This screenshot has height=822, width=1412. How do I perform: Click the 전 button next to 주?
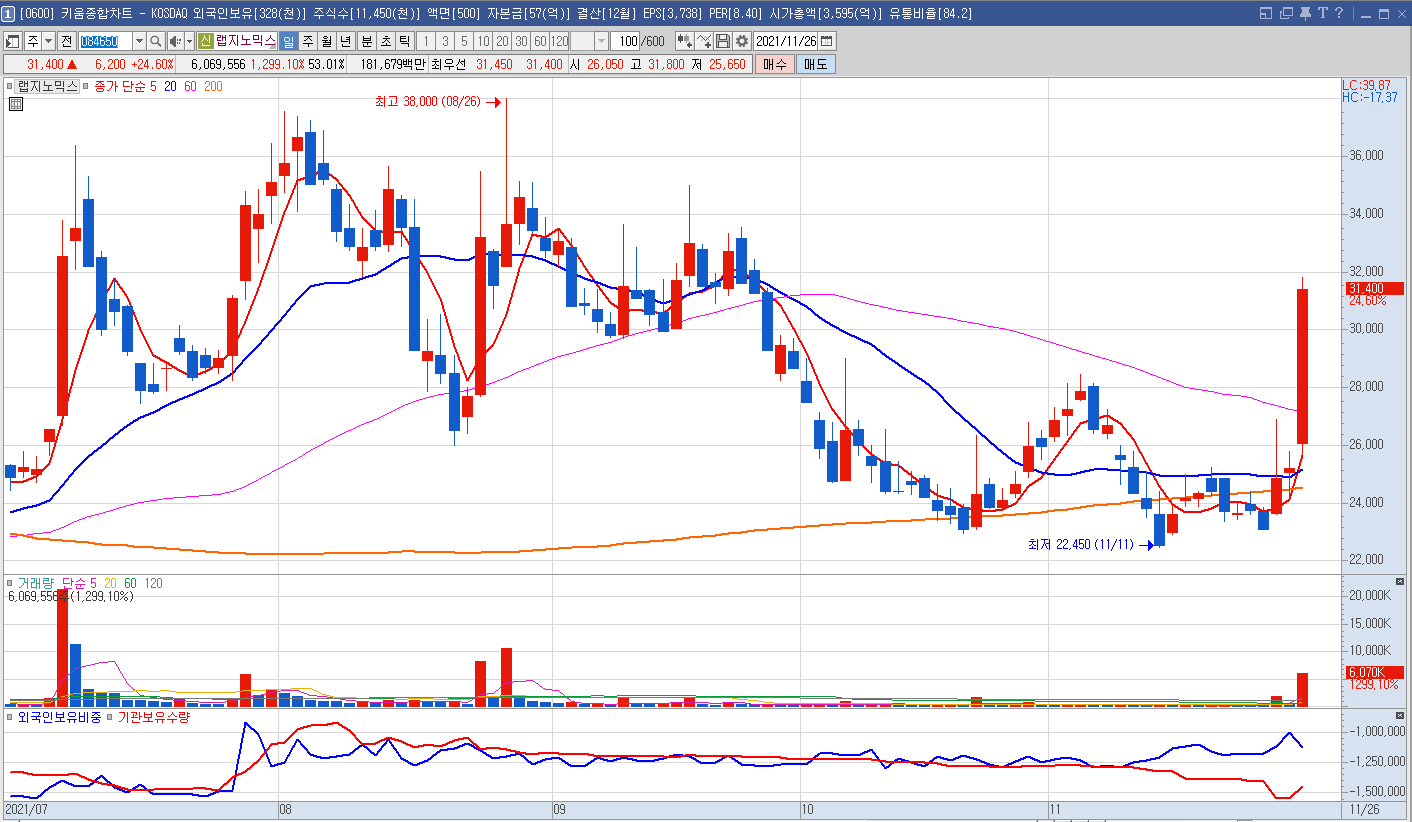click(x=66, y=41)
